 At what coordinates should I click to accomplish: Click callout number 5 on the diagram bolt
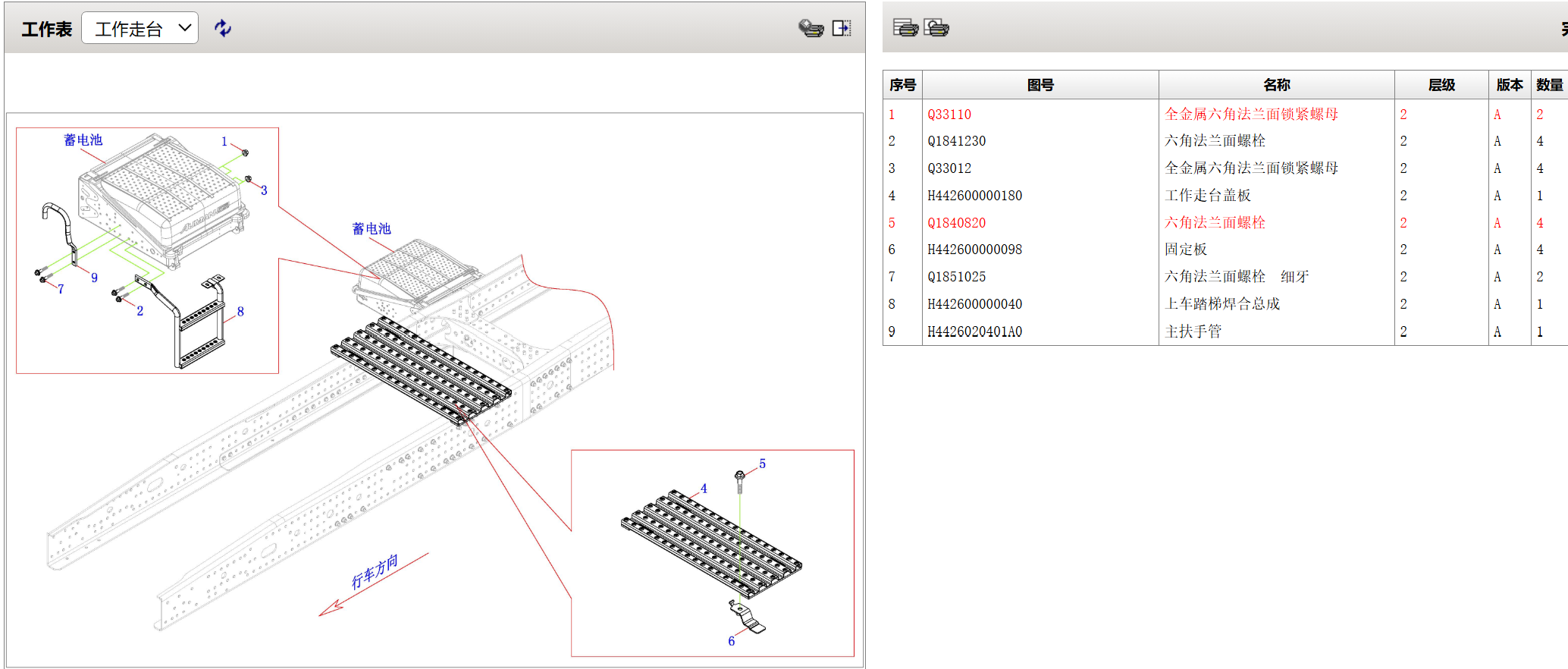[762, 463]
